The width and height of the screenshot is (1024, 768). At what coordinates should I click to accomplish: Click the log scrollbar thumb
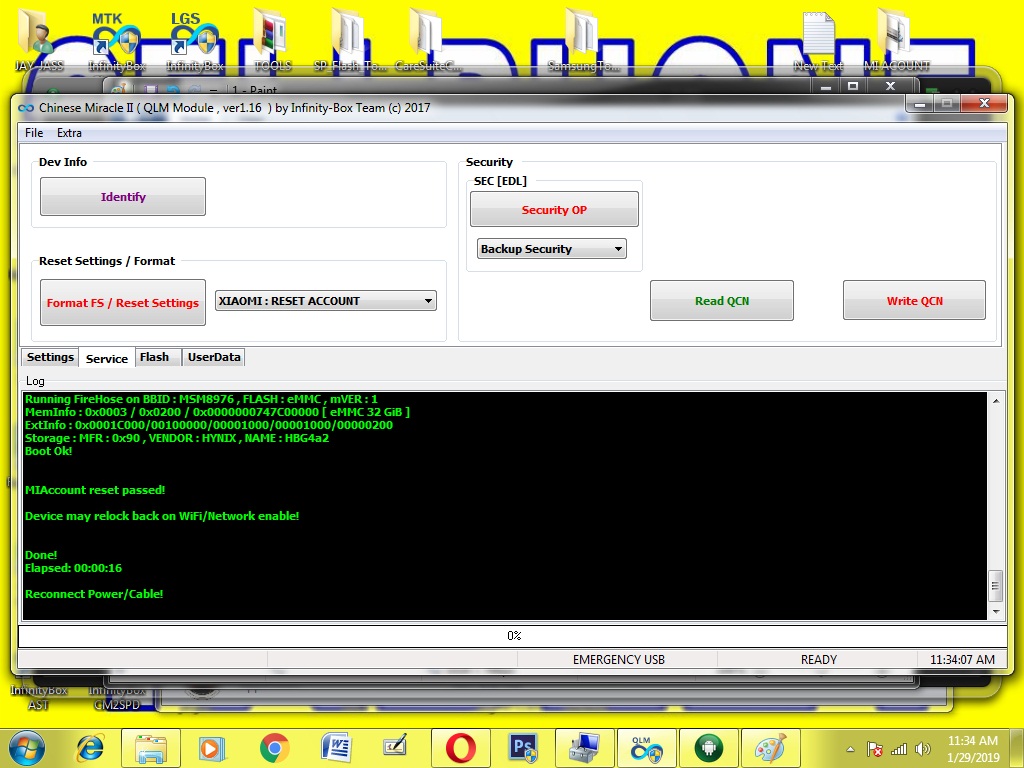[996, 586]
